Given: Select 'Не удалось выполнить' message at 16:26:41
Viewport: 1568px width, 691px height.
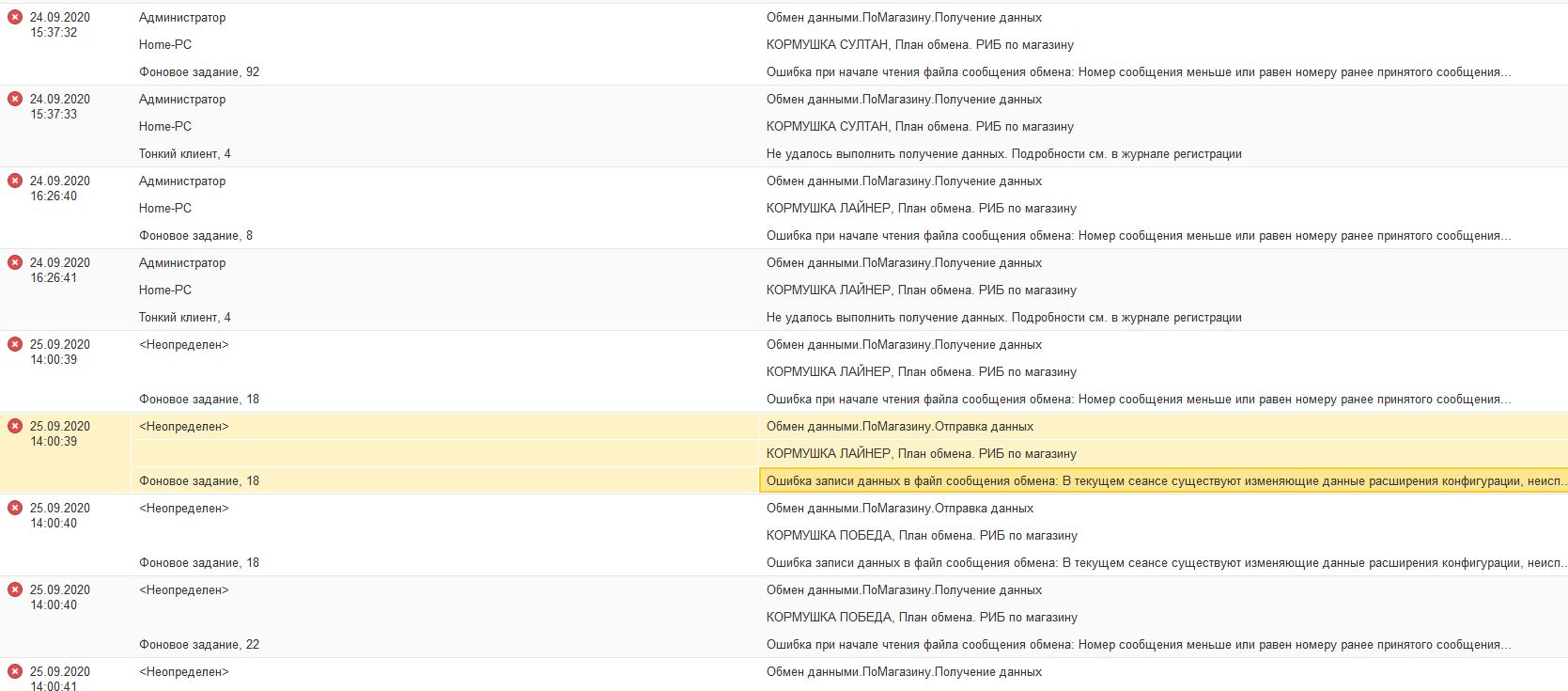Looking at the screenshot, I should click(1003, 318).
